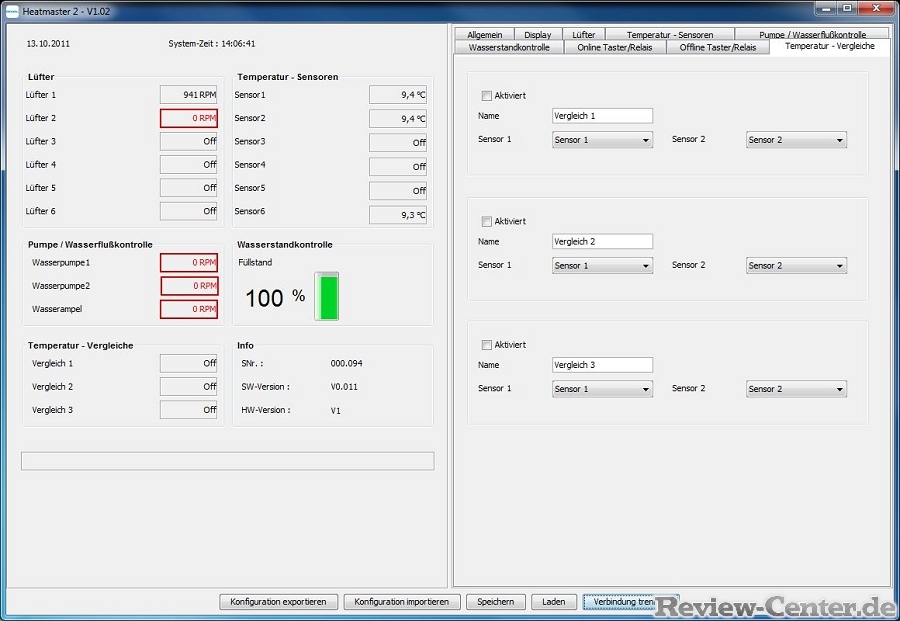900x621 pixels.
Task: Click the System-Zeit 14:06:41 text
Action: [212, 44]
